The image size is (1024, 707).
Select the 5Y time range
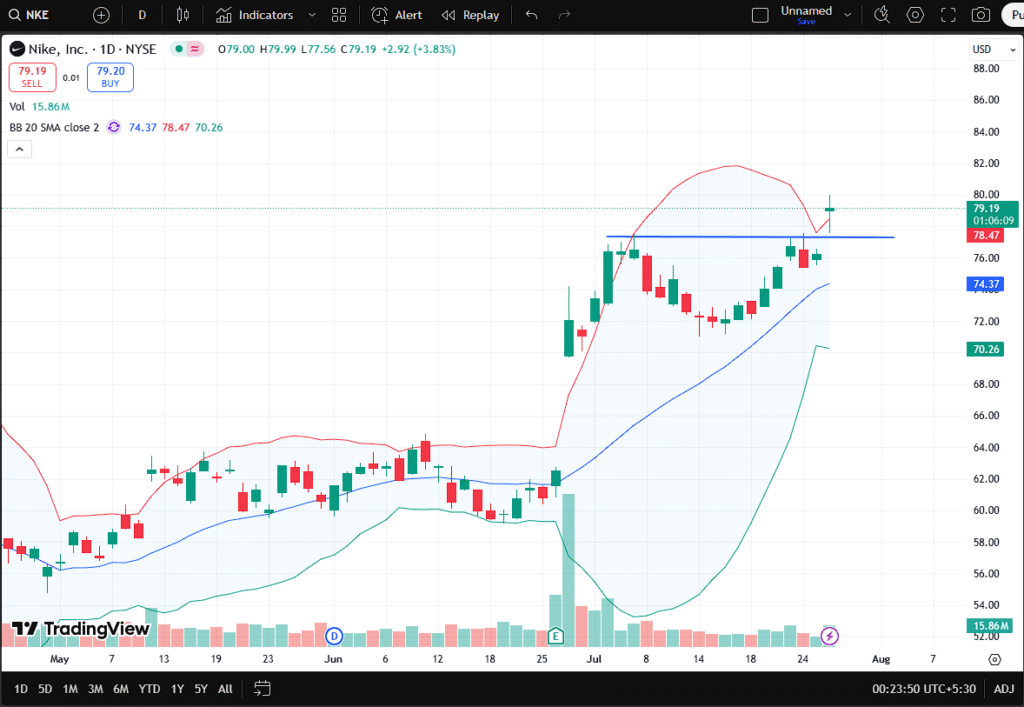201,689
